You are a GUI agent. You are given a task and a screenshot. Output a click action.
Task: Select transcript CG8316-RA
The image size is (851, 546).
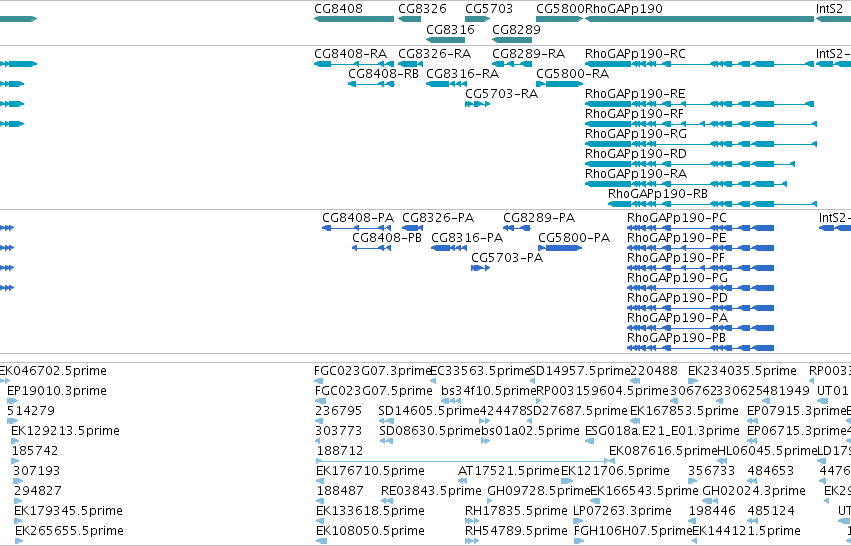(446, 84)
